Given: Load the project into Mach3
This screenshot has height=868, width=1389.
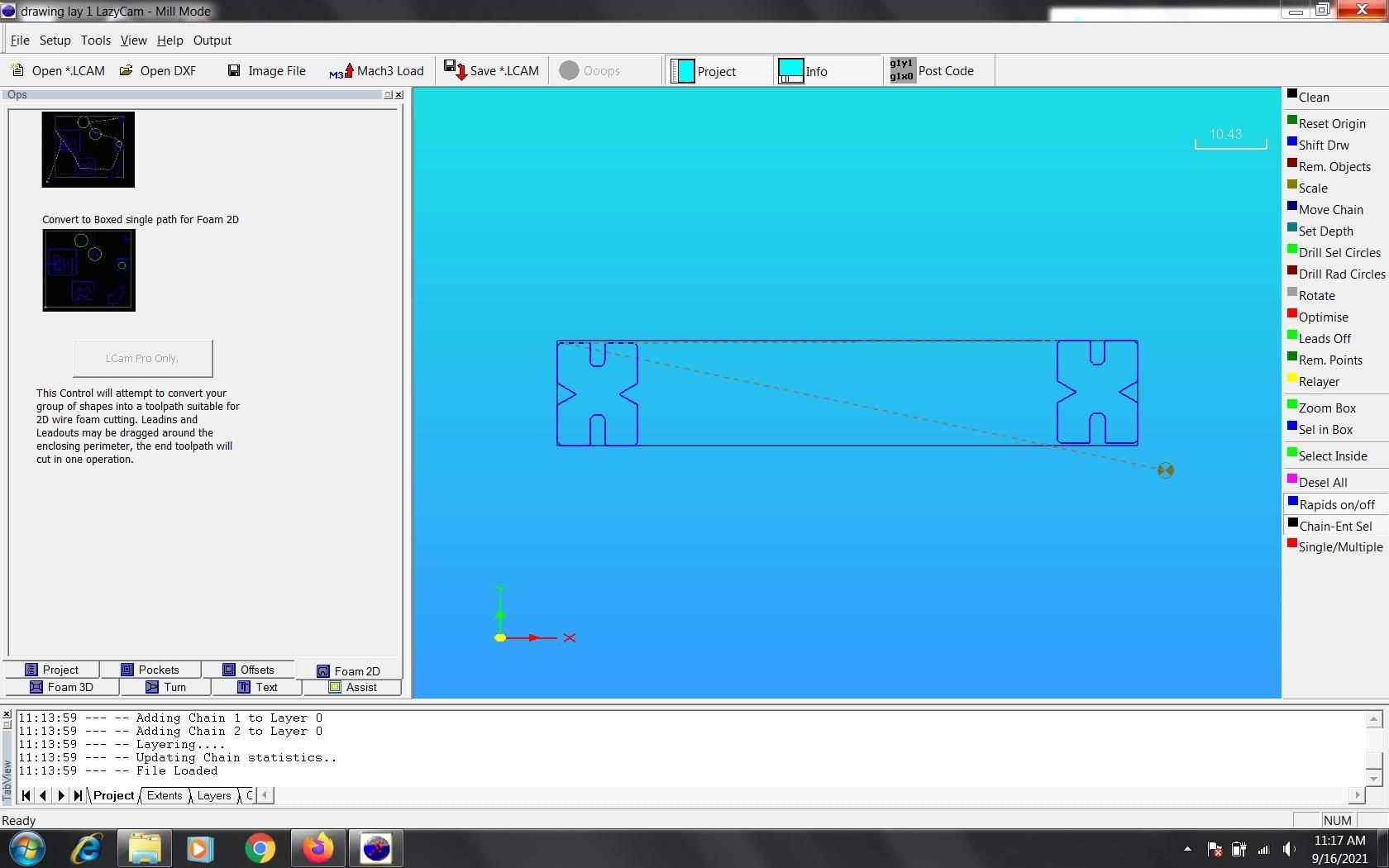Looking at the screenshot, I should (x=376, y=70).
